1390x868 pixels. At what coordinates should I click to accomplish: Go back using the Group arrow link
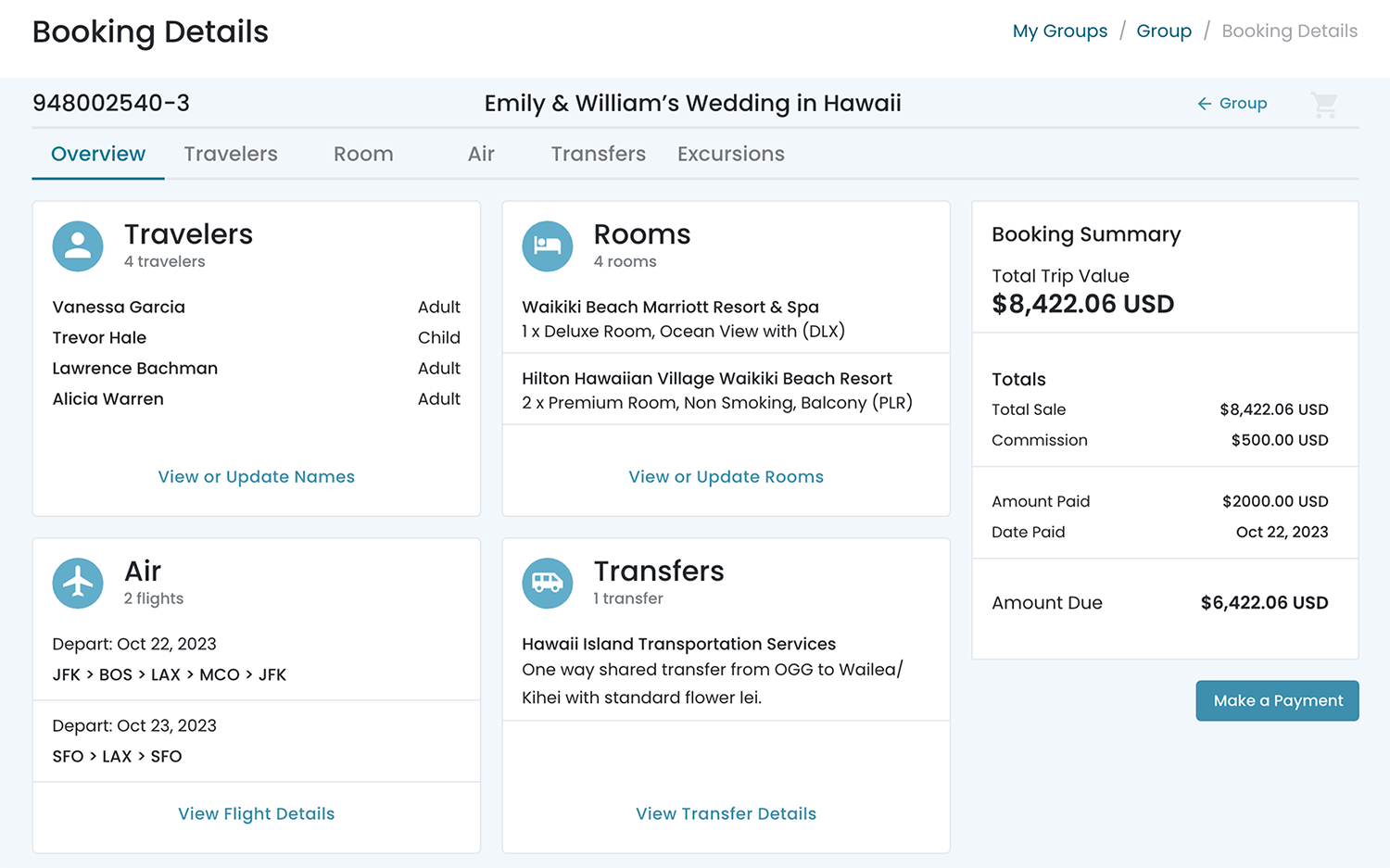(x=1232, y=104)
